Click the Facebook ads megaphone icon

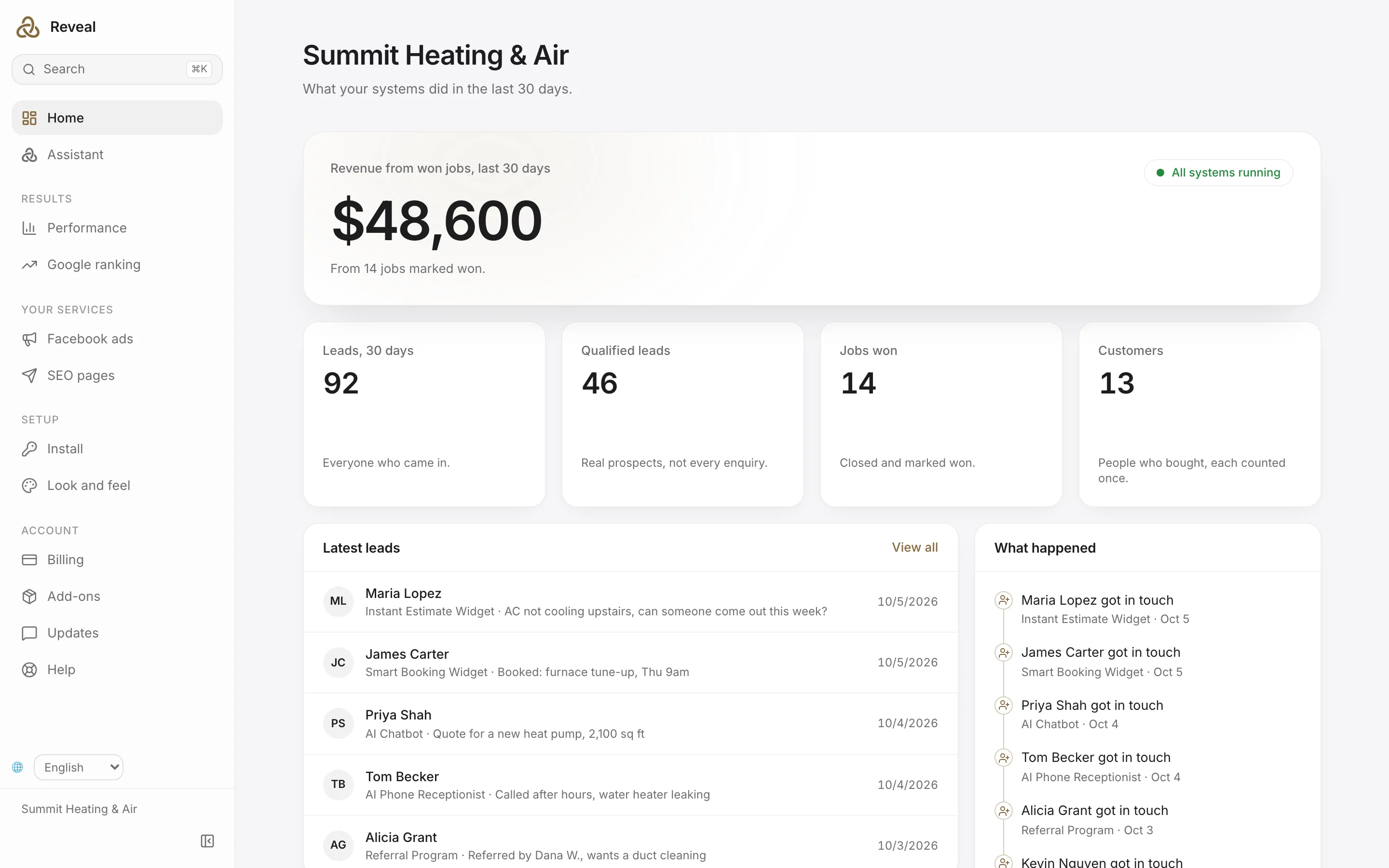pyautogui.click(x=29, y=339)
